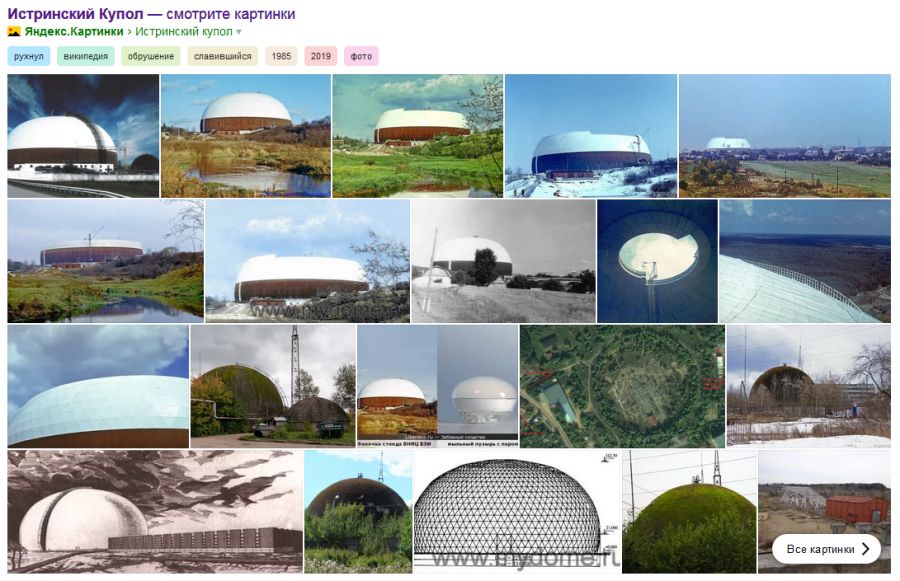Open the moss-covered green dome photo

pos(689,510)
